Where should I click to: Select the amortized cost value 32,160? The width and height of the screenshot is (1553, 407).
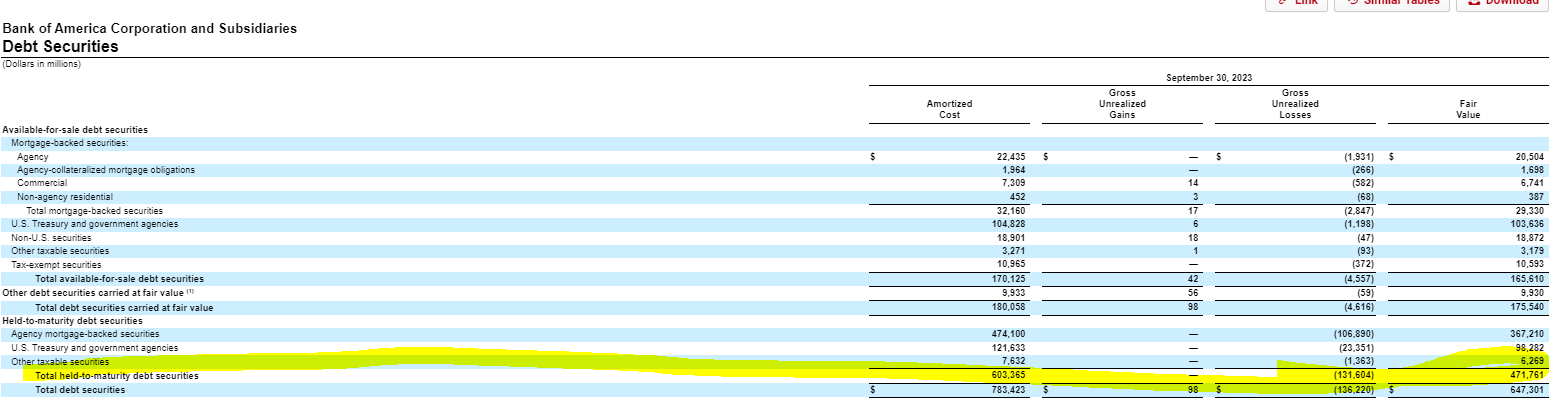coord(1011,211)
